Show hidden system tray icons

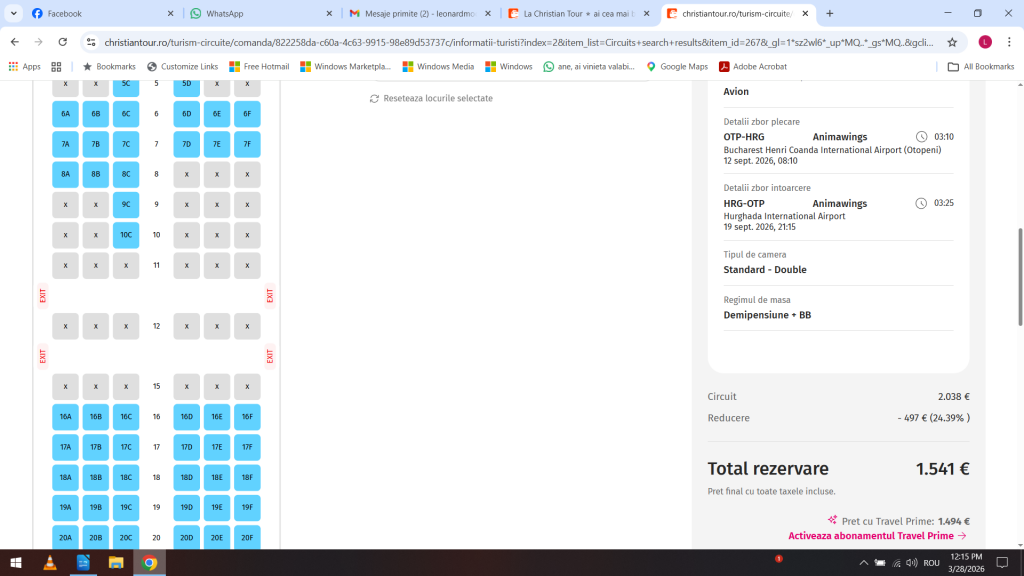[x=859, y=563]
